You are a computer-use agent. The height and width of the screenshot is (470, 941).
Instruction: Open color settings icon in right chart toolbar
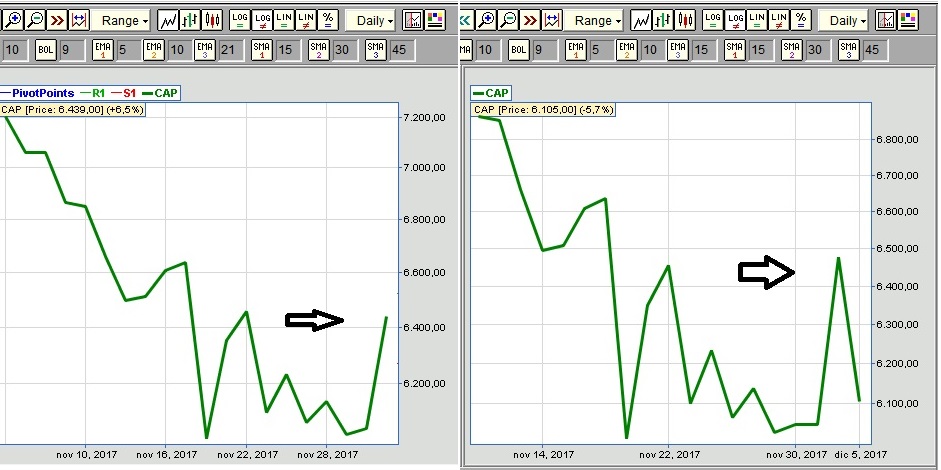coord(908,20)
